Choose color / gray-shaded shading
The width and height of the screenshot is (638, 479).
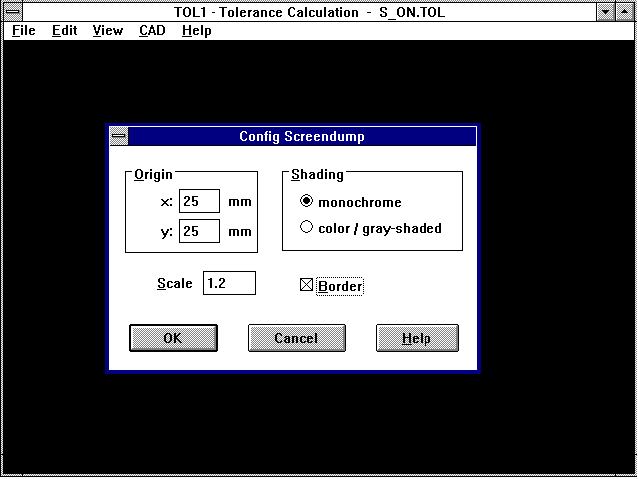click(307, 227)
